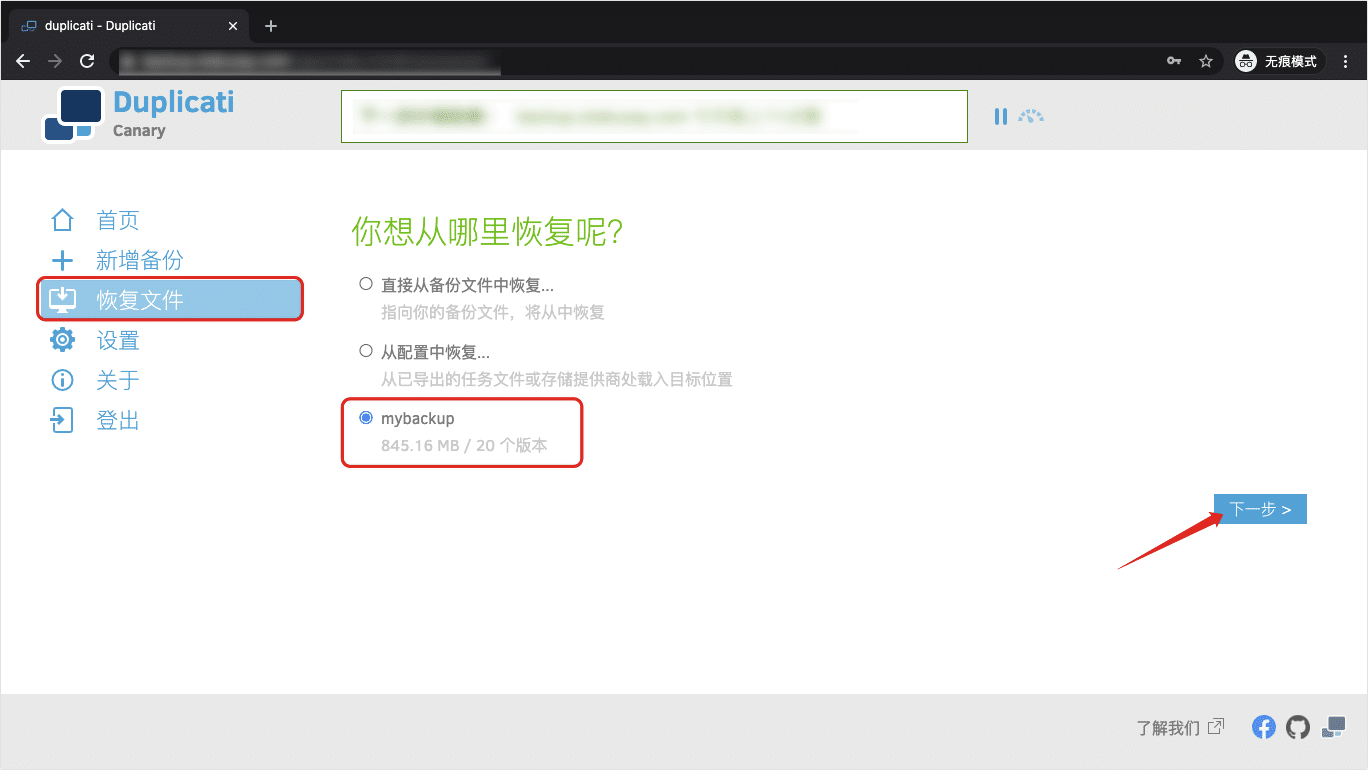Viewport: 1368px width, 770px height.
Task: Open 恢复文件 in the sidebar
Action: pos(170,300)
